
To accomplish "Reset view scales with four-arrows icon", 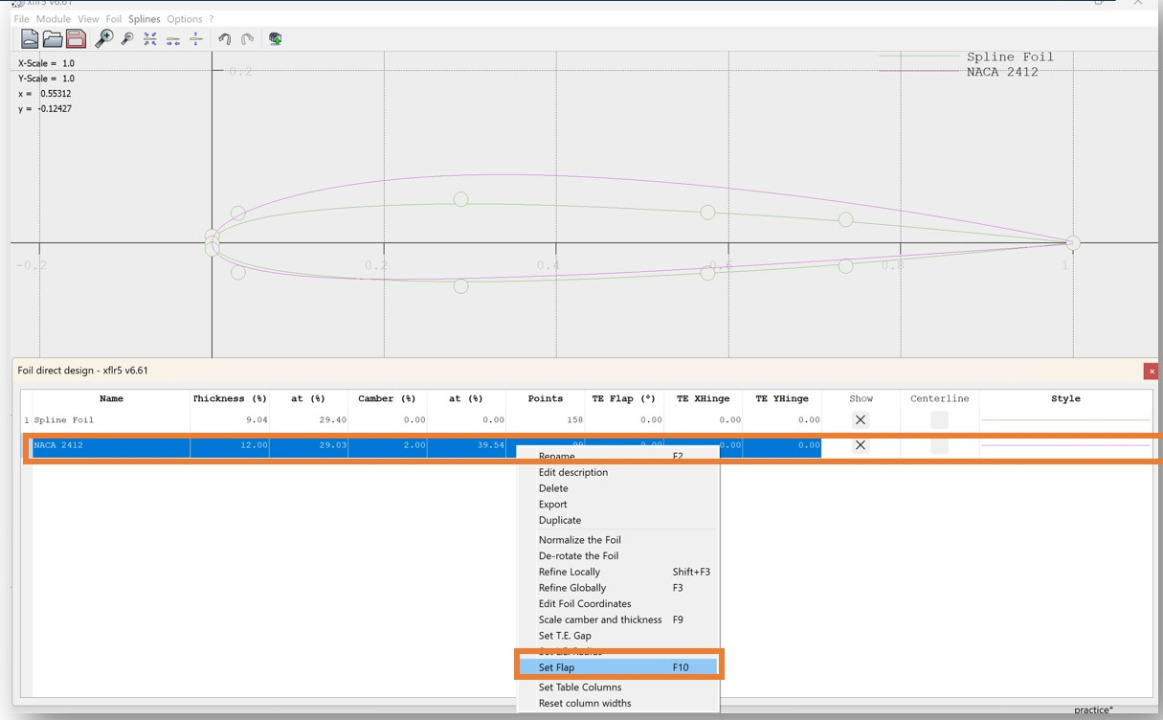I will (150, 38).
